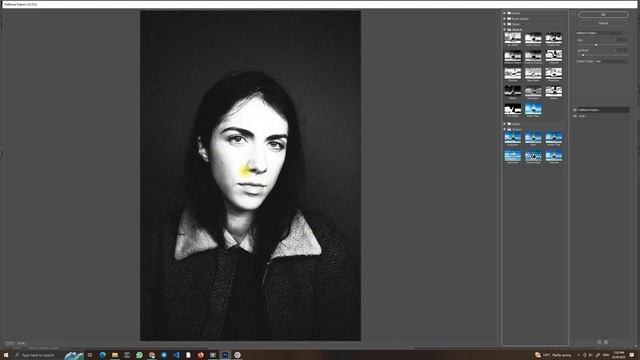Expand the Distort filter folder
640x360 pixels.
504,24
